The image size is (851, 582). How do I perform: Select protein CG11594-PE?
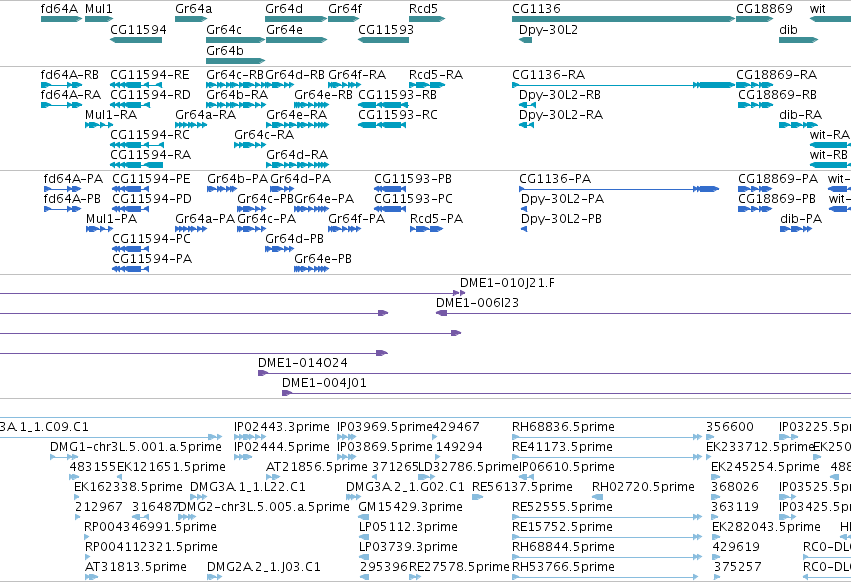tap(130, 189)
